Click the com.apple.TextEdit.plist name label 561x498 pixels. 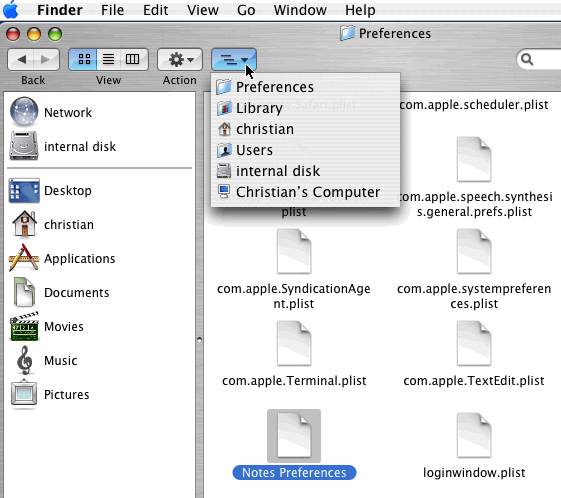[x=474, y=381]
